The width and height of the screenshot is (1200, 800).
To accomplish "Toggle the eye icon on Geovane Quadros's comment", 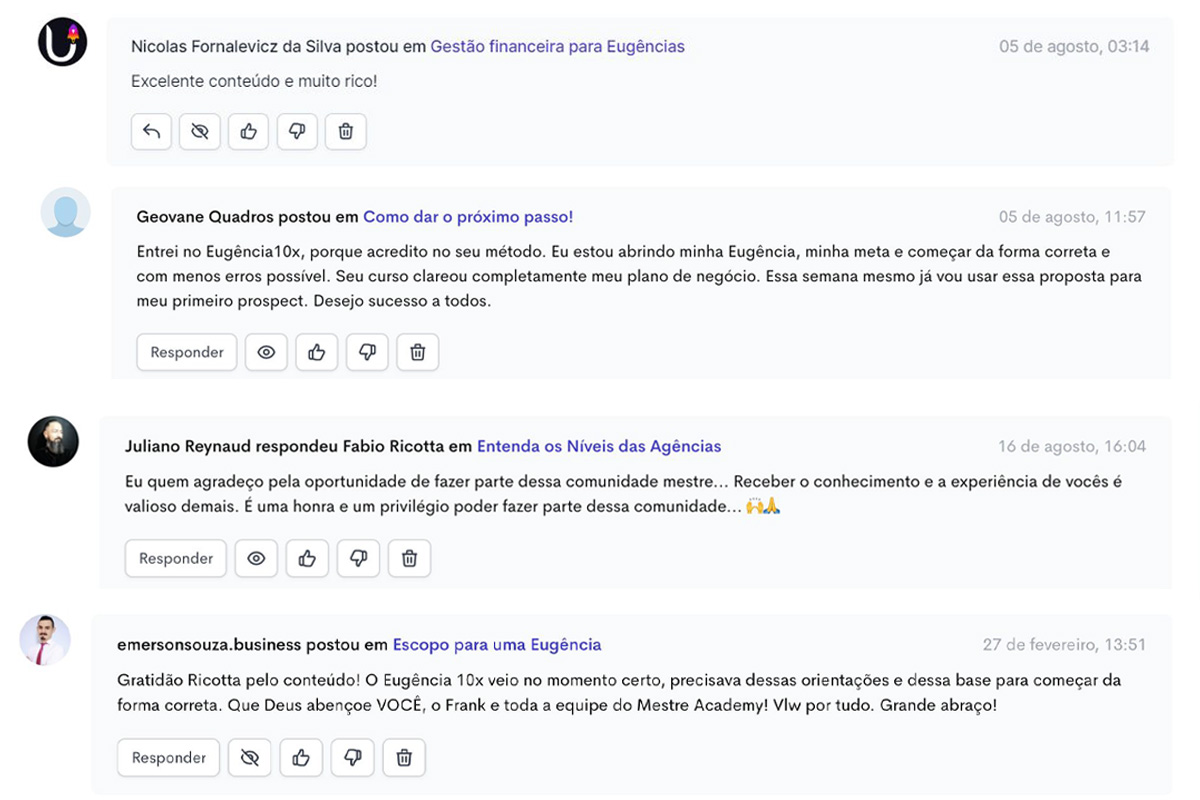I will (266, 352).
